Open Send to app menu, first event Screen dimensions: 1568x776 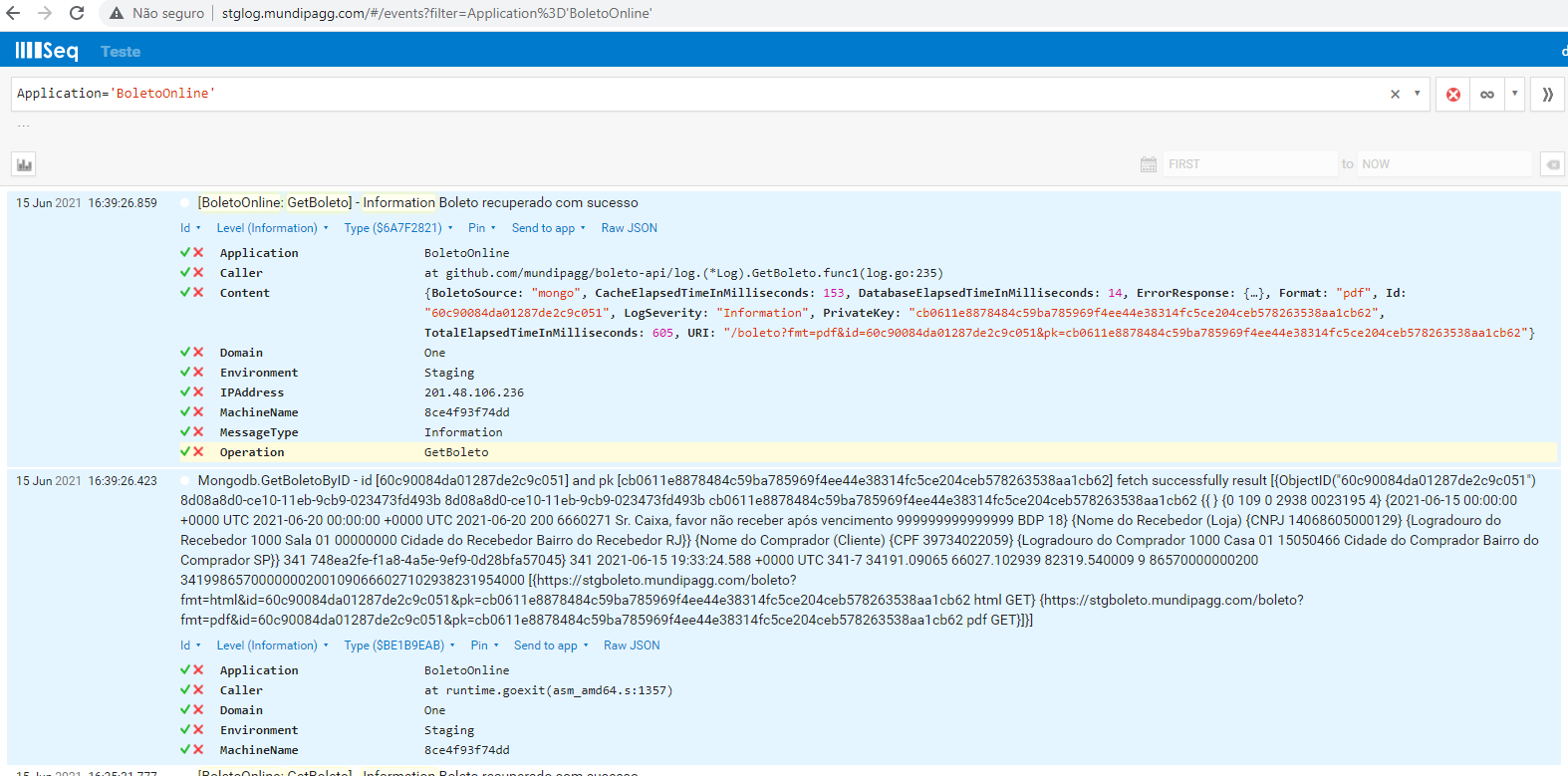549,228
